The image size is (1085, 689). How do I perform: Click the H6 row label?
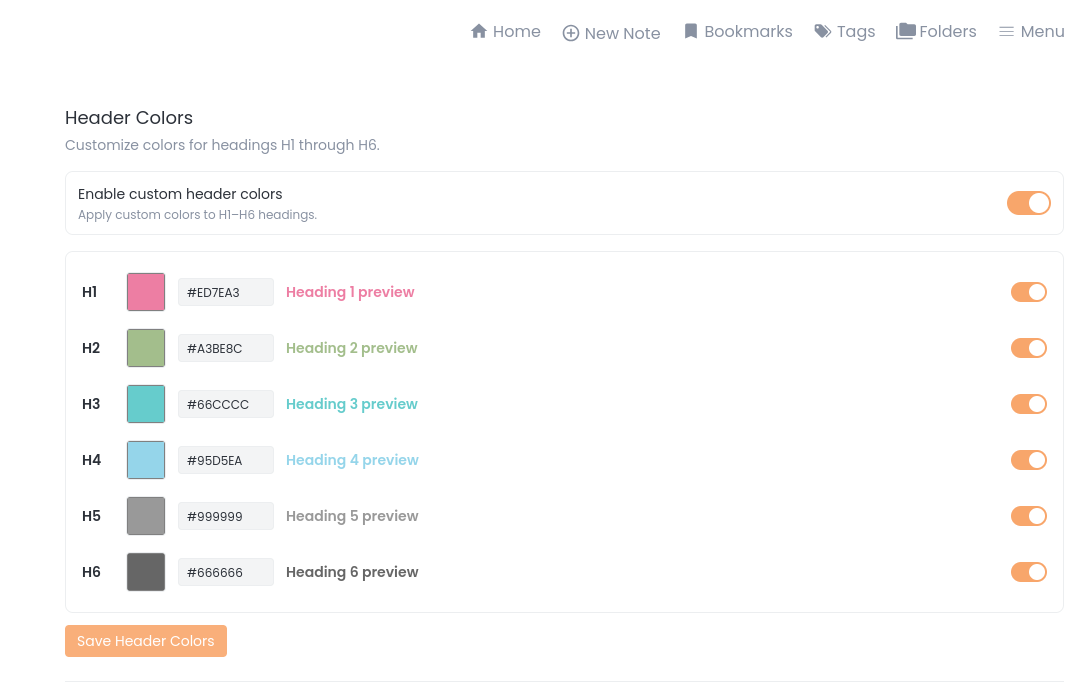91,572
